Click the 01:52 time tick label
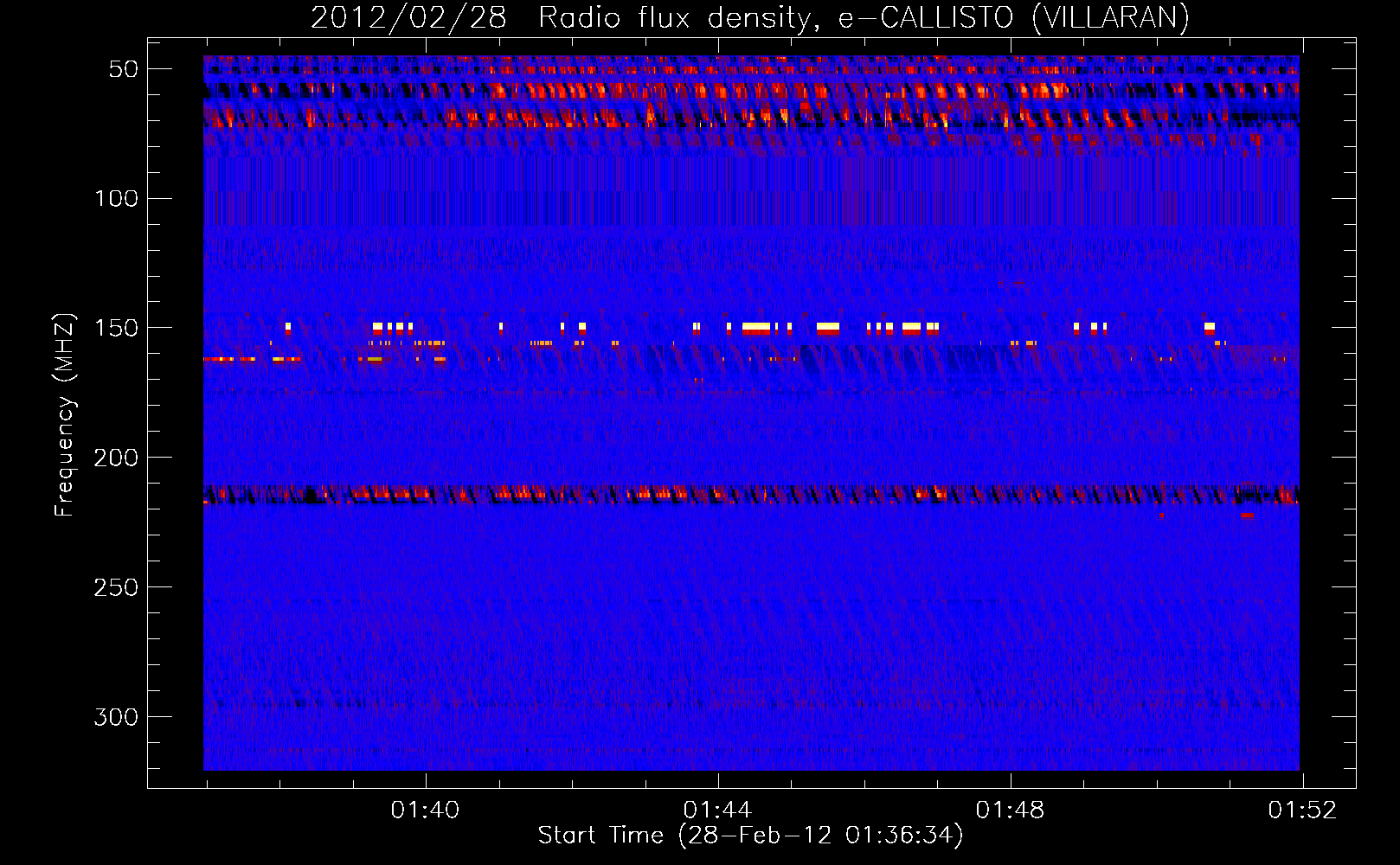 (x=1302, y=811)
